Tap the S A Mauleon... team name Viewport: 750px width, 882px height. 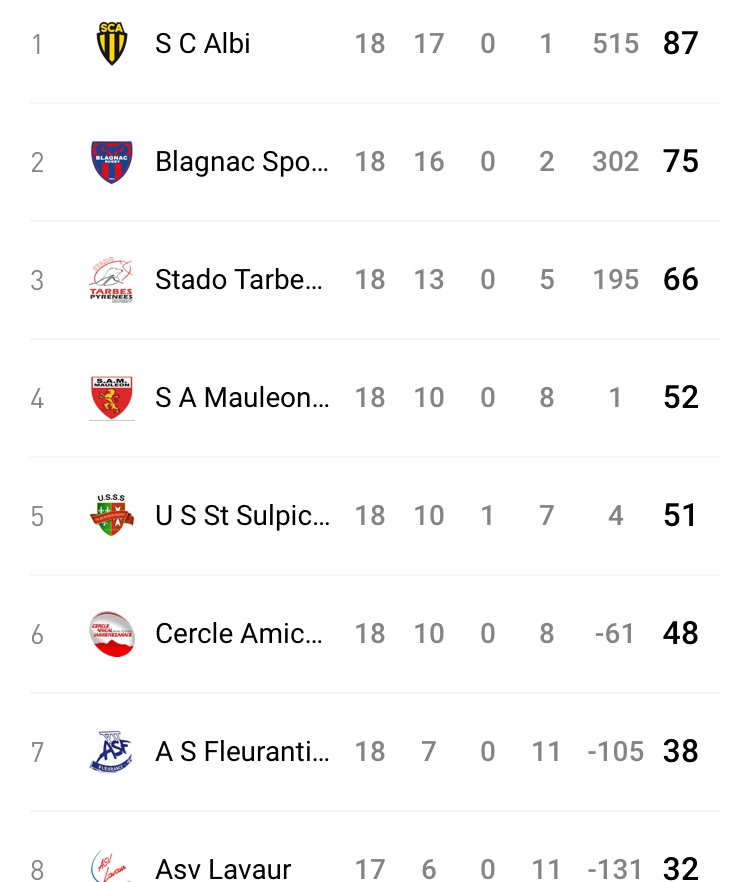pos(241,398)
